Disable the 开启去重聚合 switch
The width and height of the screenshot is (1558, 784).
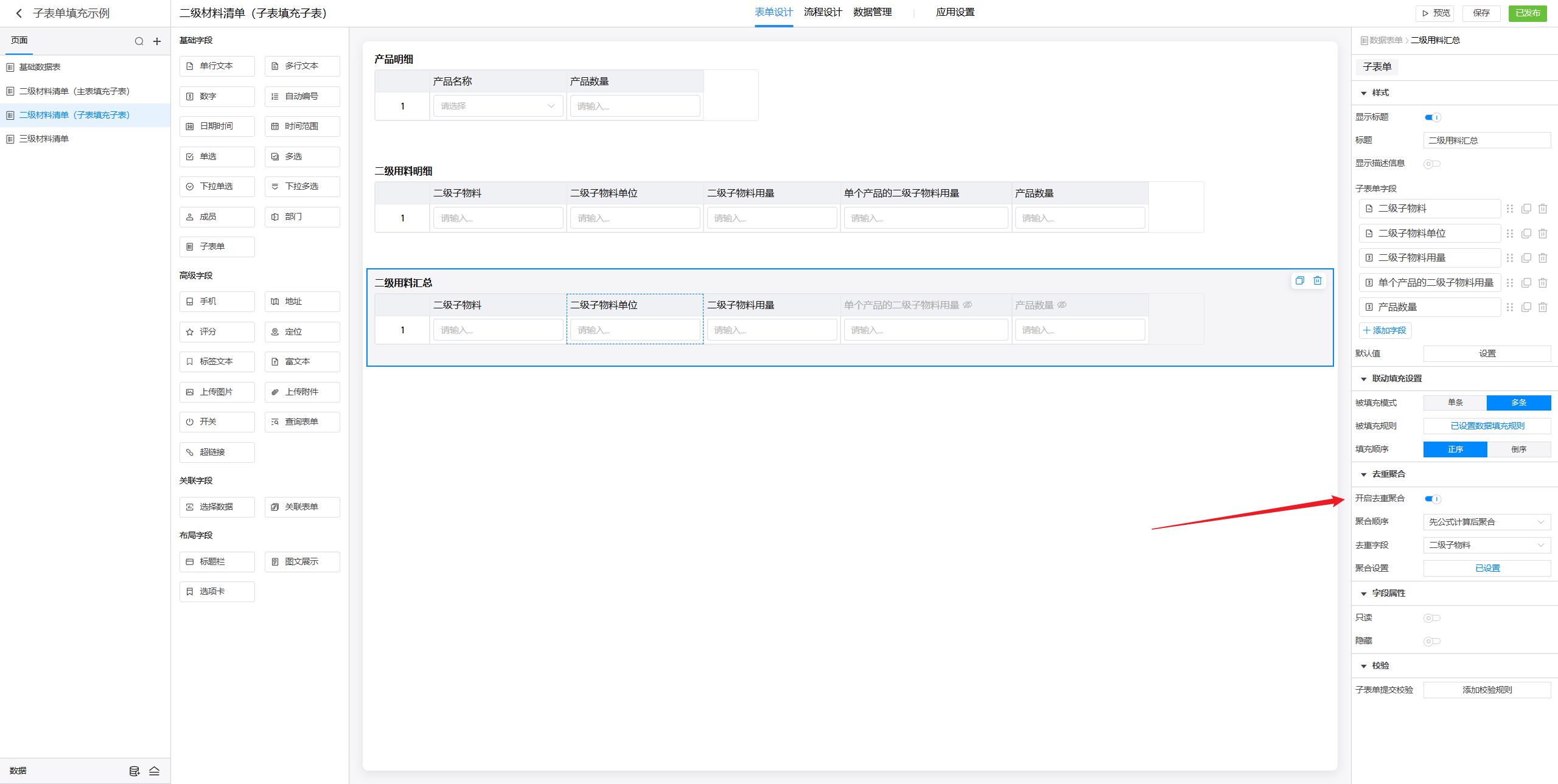point(1432,499)
